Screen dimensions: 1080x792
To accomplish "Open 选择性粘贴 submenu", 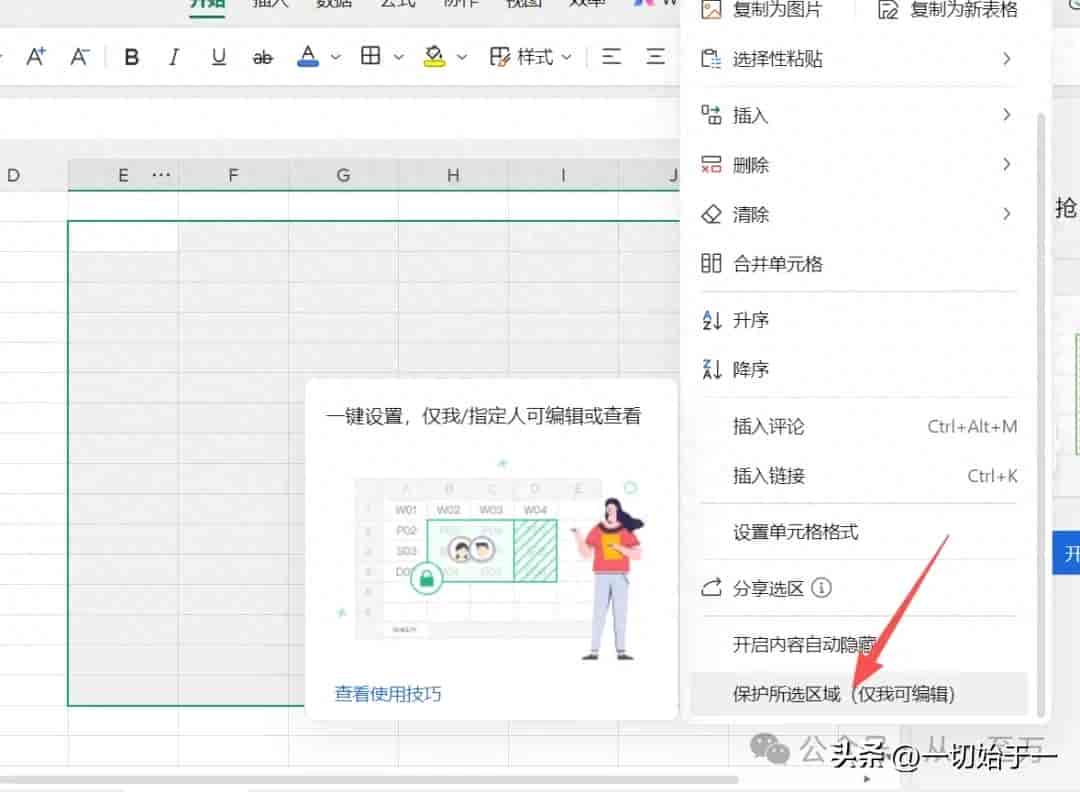I will point(857,59).
